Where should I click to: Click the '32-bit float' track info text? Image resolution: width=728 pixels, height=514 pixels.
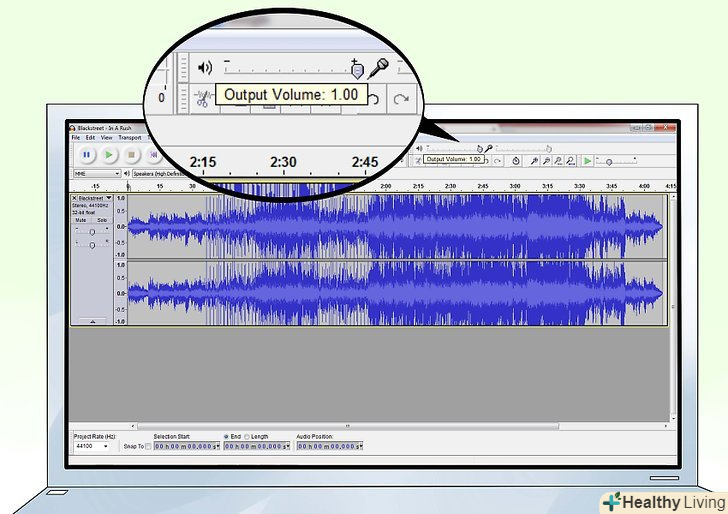click(84, 212)
